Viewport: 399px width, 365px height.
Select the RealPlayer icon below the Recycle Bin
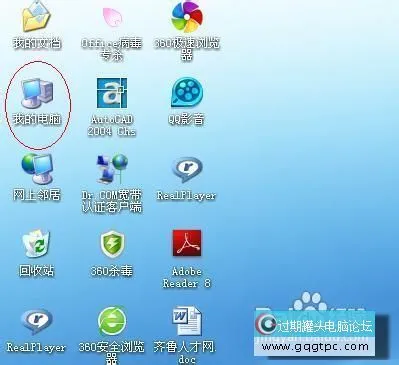coord(36,322)
